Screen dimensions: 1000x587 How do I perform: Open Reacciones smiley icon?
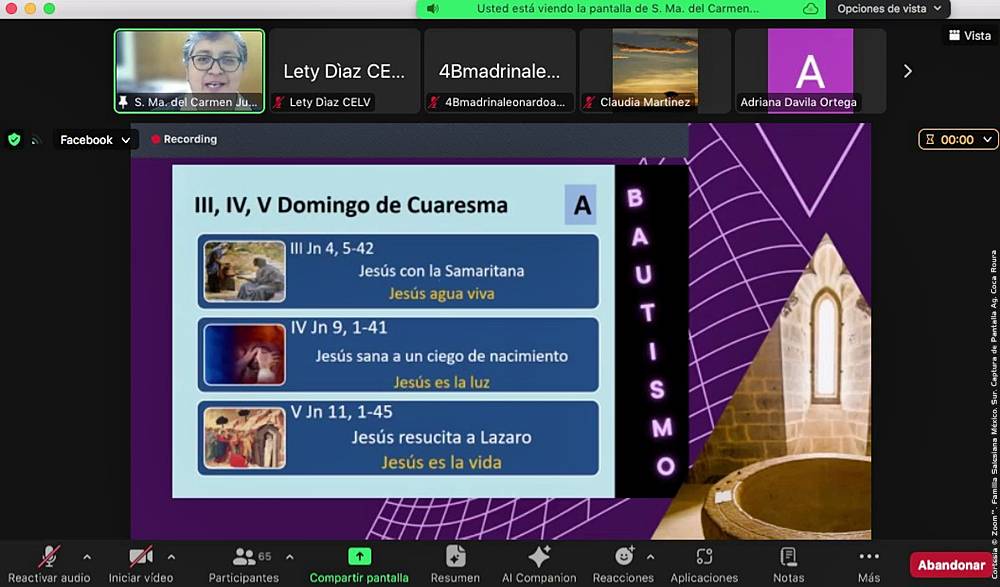click(624, 556)
